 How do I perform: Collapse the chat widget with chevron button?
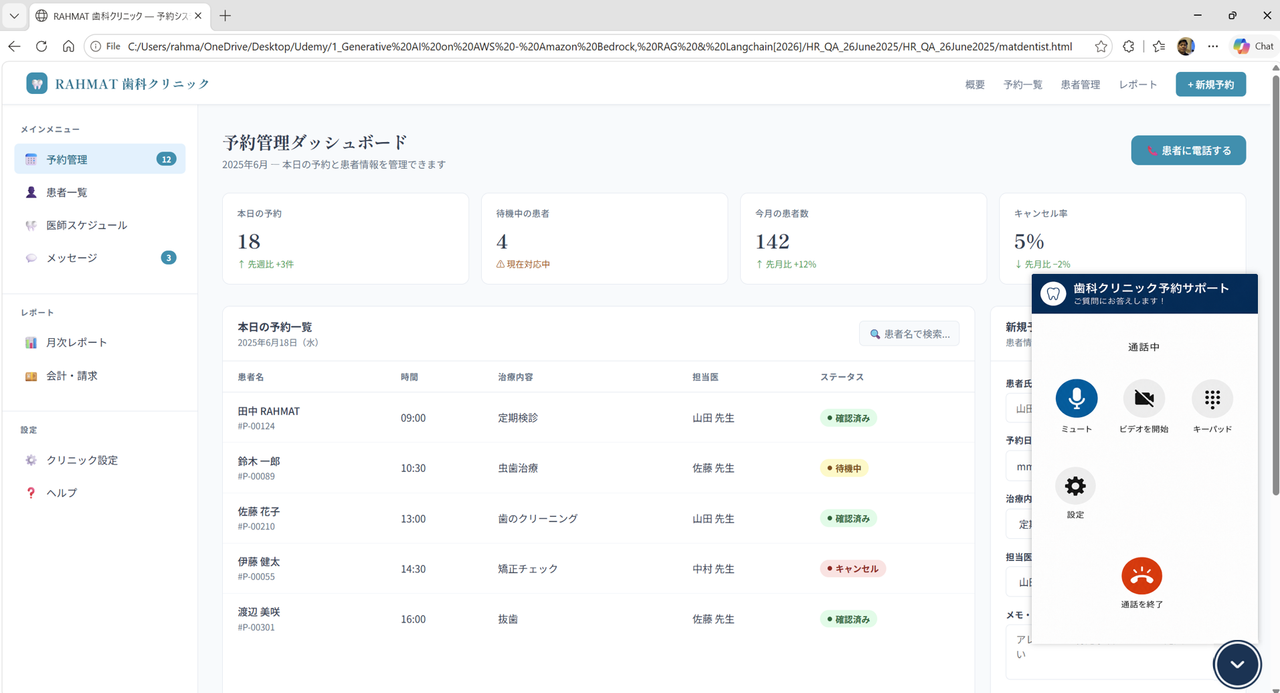point(1238,664)
